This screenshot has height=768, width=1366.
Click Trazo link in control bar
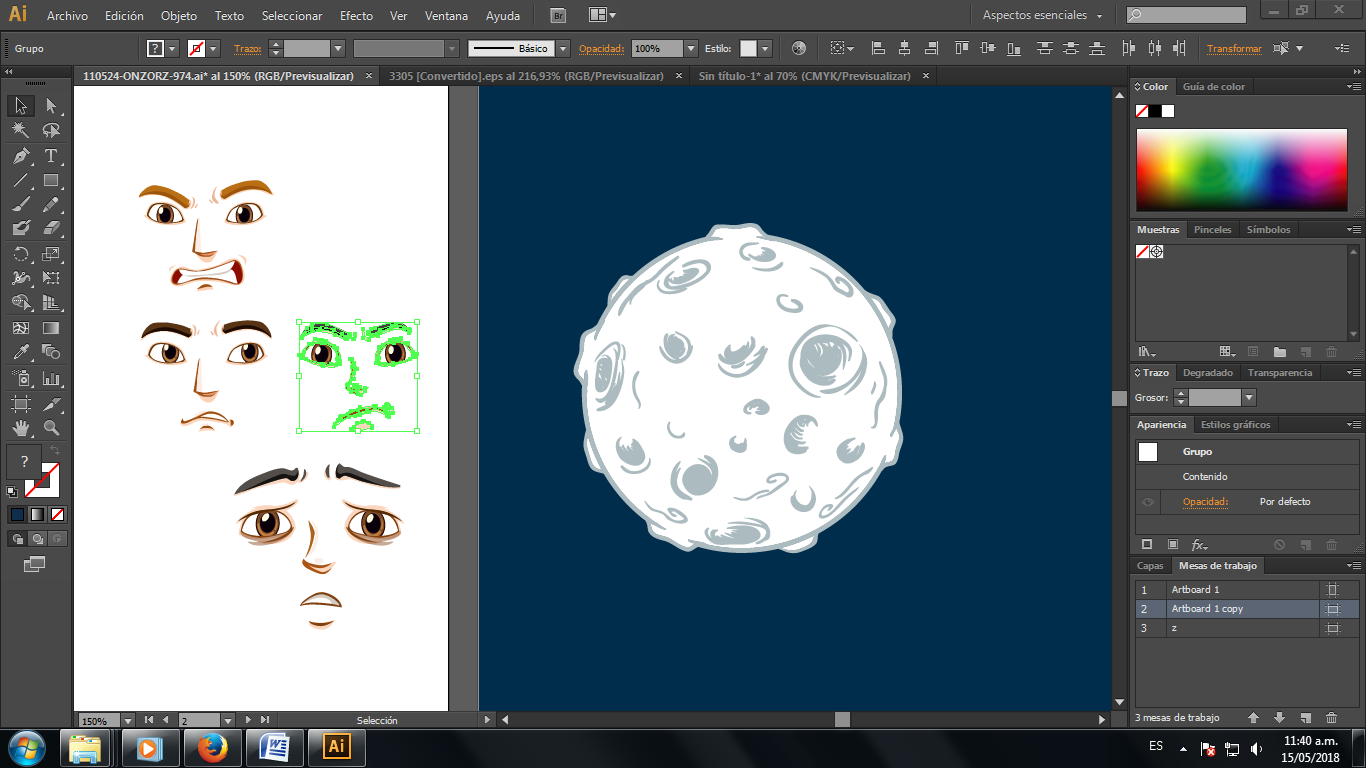coord(247,49)
